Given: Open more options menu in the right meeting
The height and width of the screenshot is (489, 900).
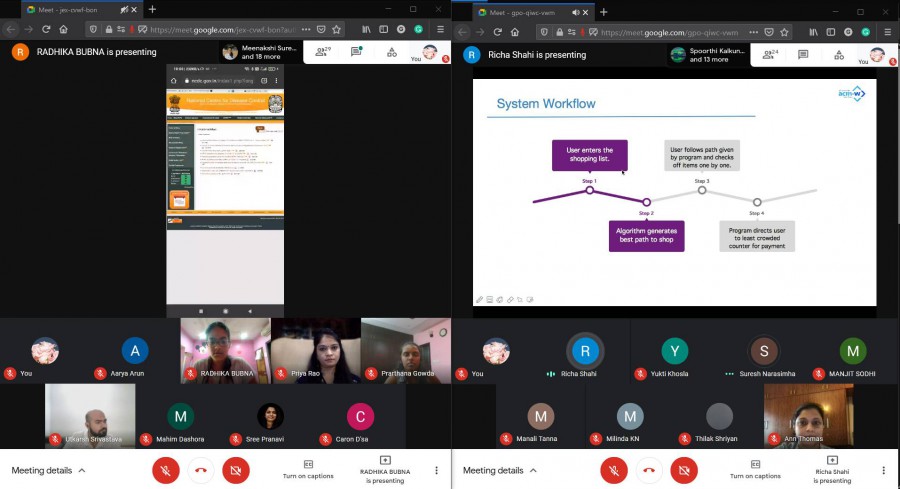Looking at the screenshot, I should (x=884, y=470).
